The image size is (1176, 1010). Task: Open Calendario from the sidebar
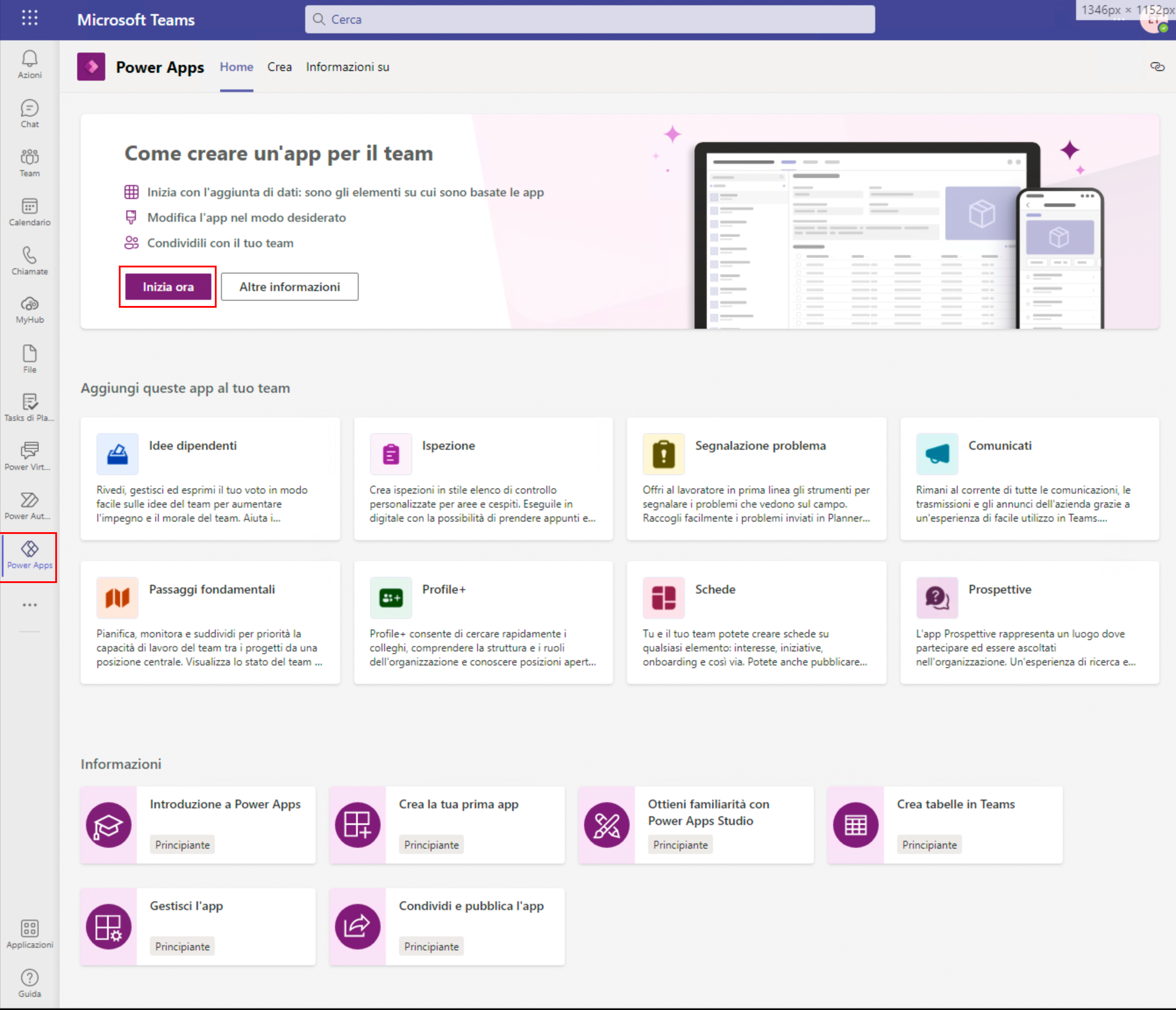29,212
